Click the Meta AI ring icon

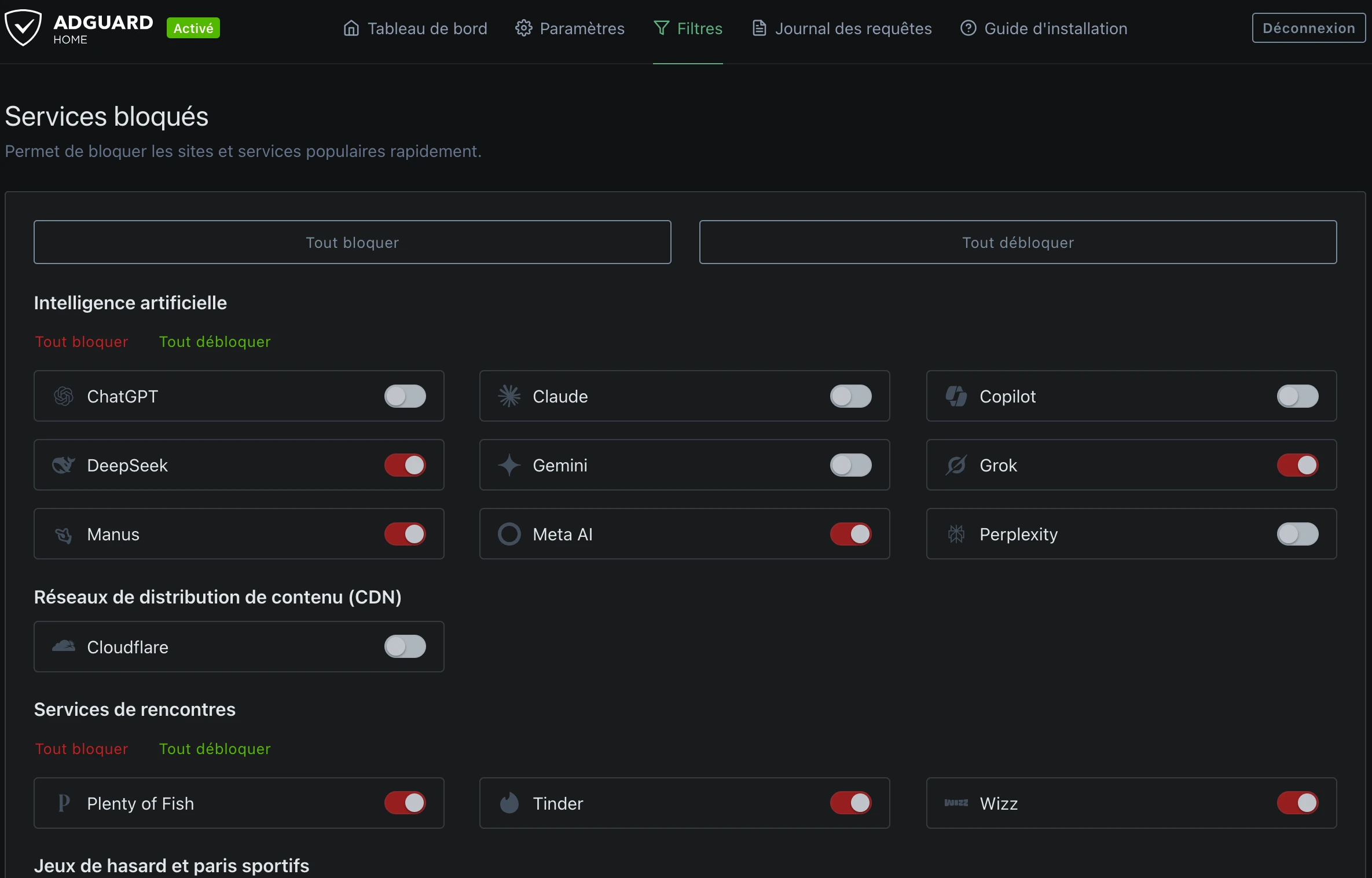[509, 534]
